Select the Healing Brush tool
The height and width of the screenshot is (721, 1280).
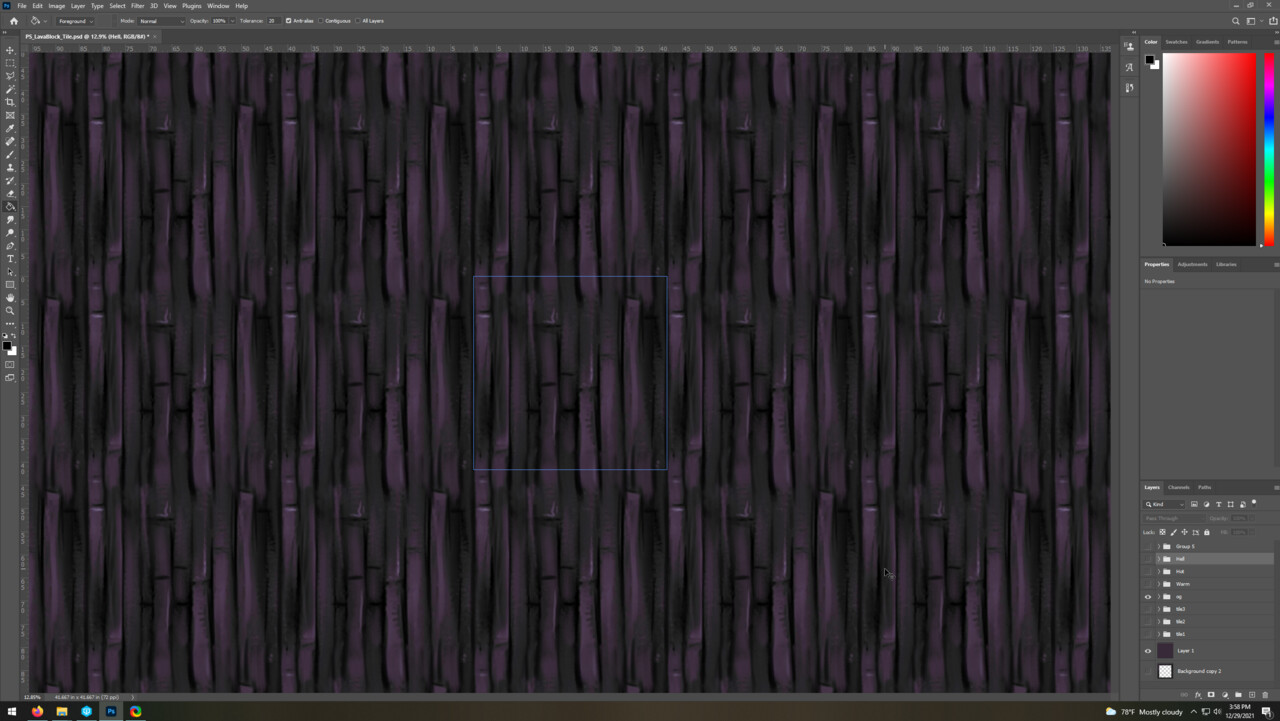[10, 142]
